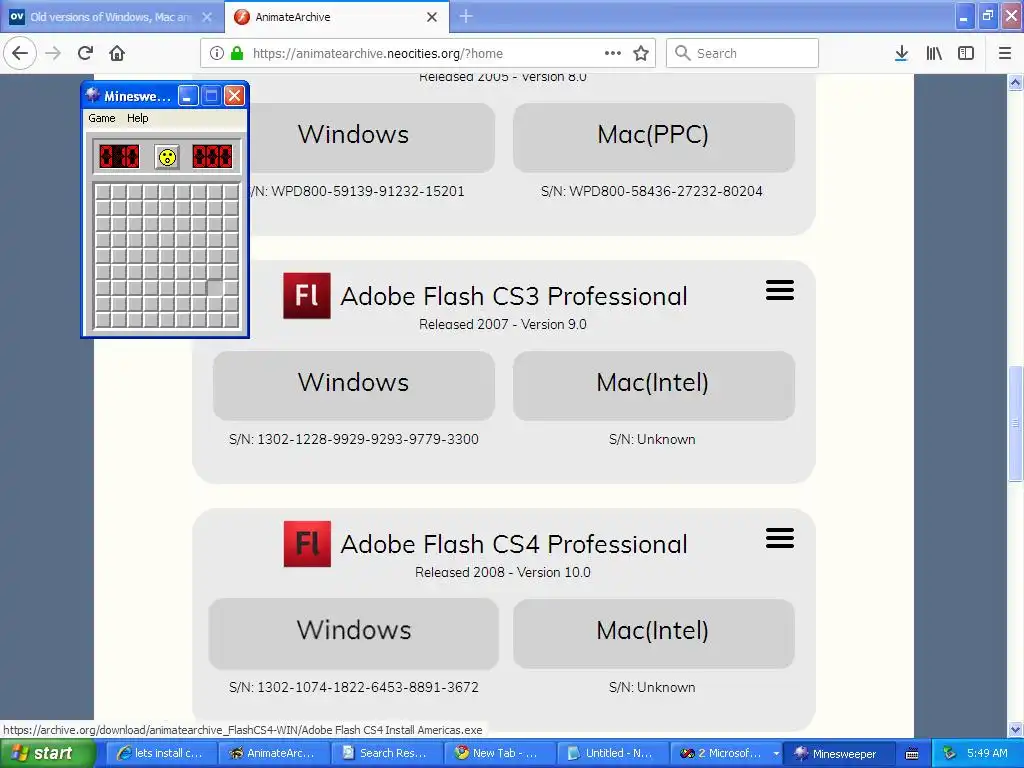Toggle the Firefox sidebar icon
Image resolution: width=1024 pixels, height=768 pixels.
tap(966, 53)
